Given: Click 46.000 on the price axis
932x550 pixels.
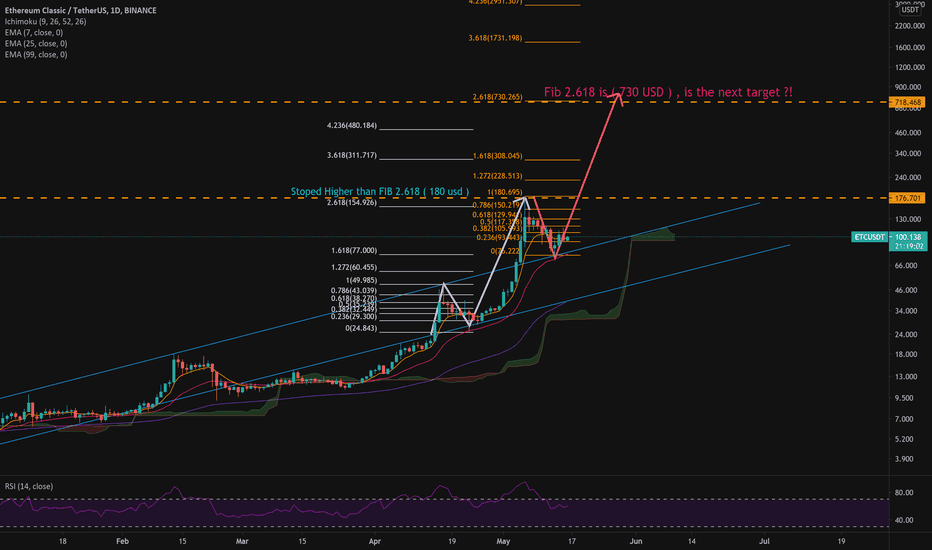Looking at the screenshot, I should tap(906, 290).
